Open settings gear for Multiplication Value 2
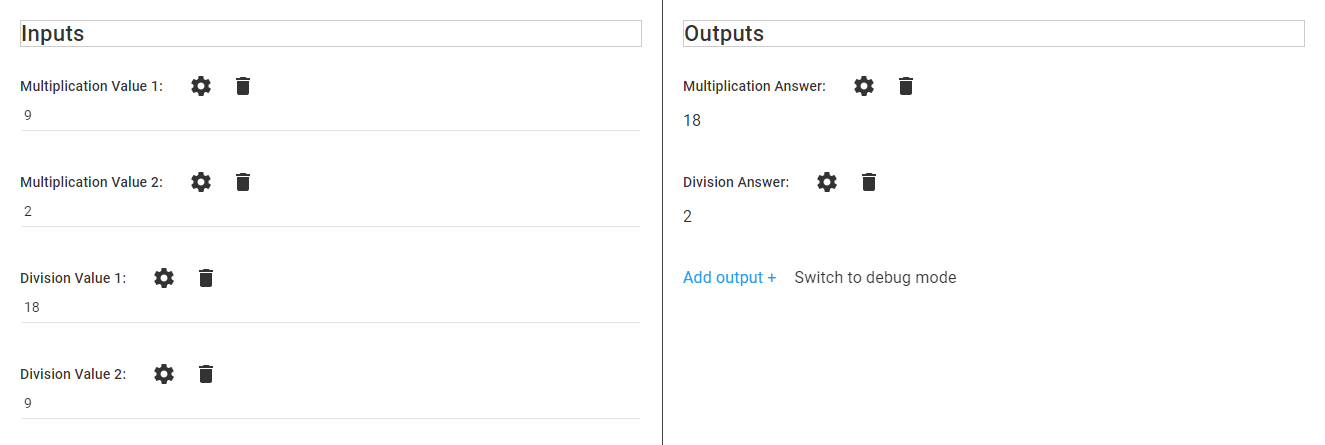 point(201,182)
